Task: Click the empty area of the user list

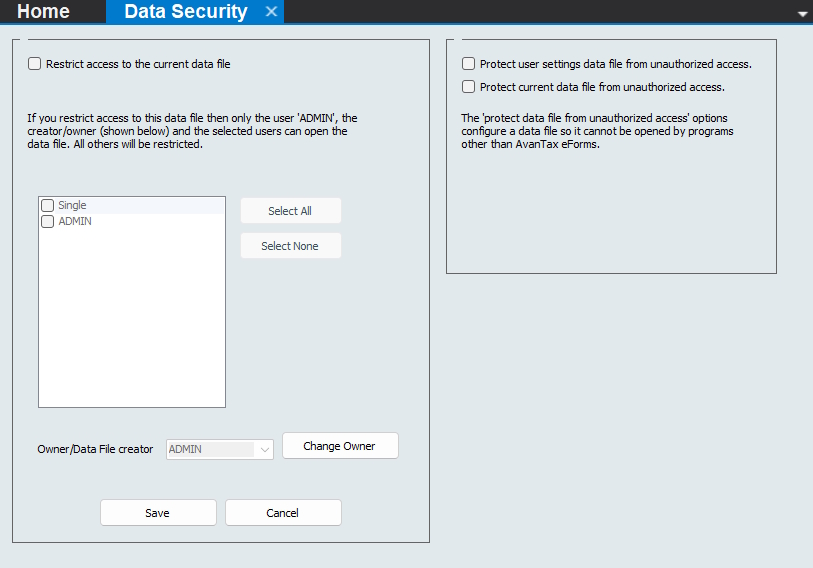Action: [131, 320]
